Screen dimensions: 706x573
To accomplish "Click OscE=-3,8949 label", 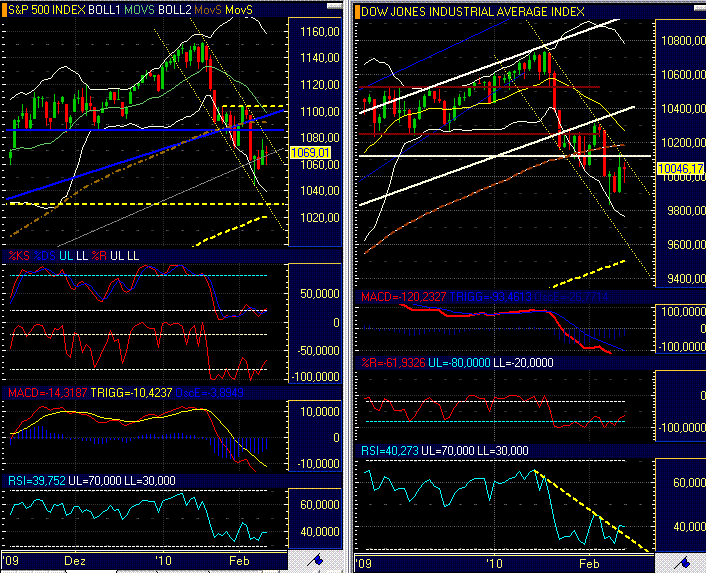I will pyautogui.click(x=209, y=393).
